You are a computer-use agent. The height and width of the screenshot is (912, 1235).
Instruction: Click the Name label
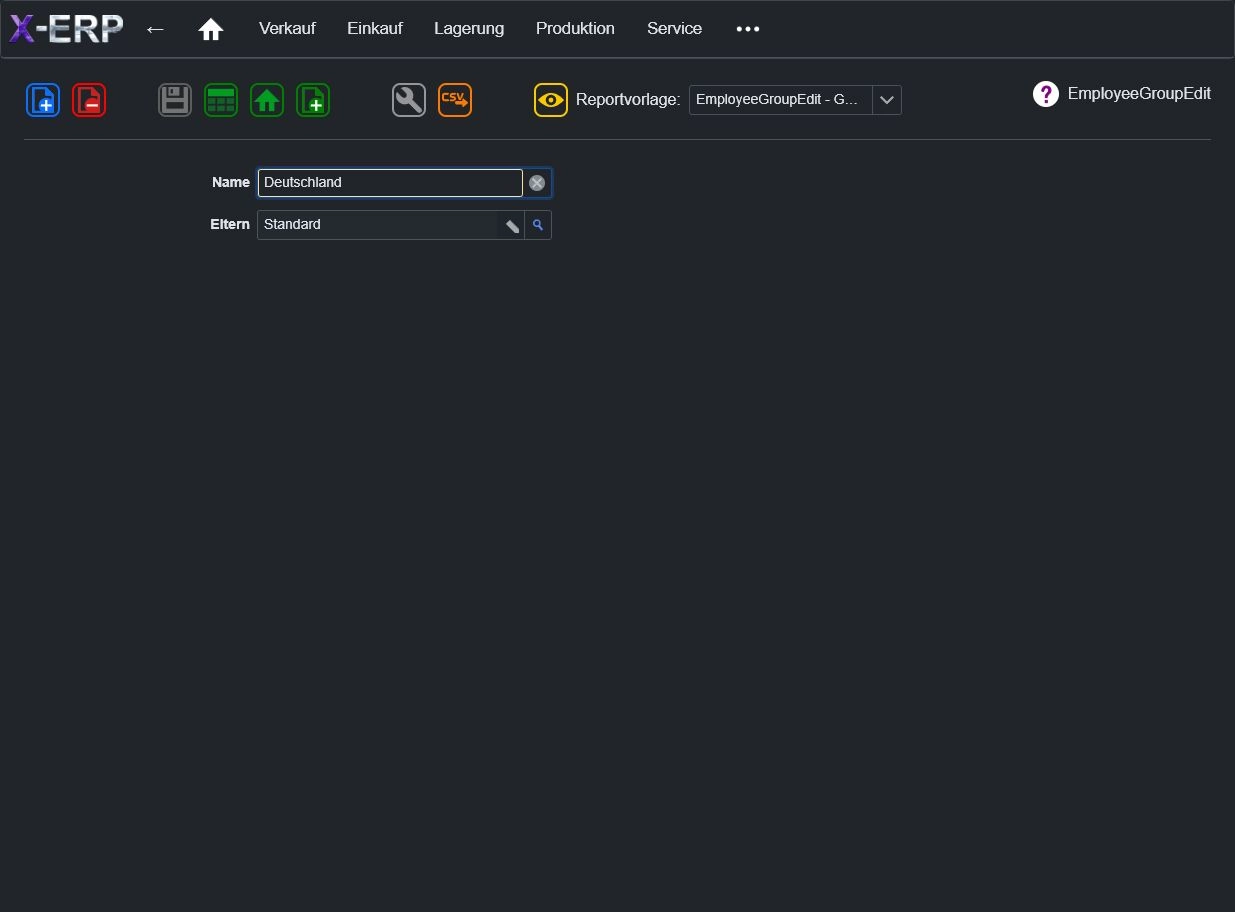coord(231,183)
